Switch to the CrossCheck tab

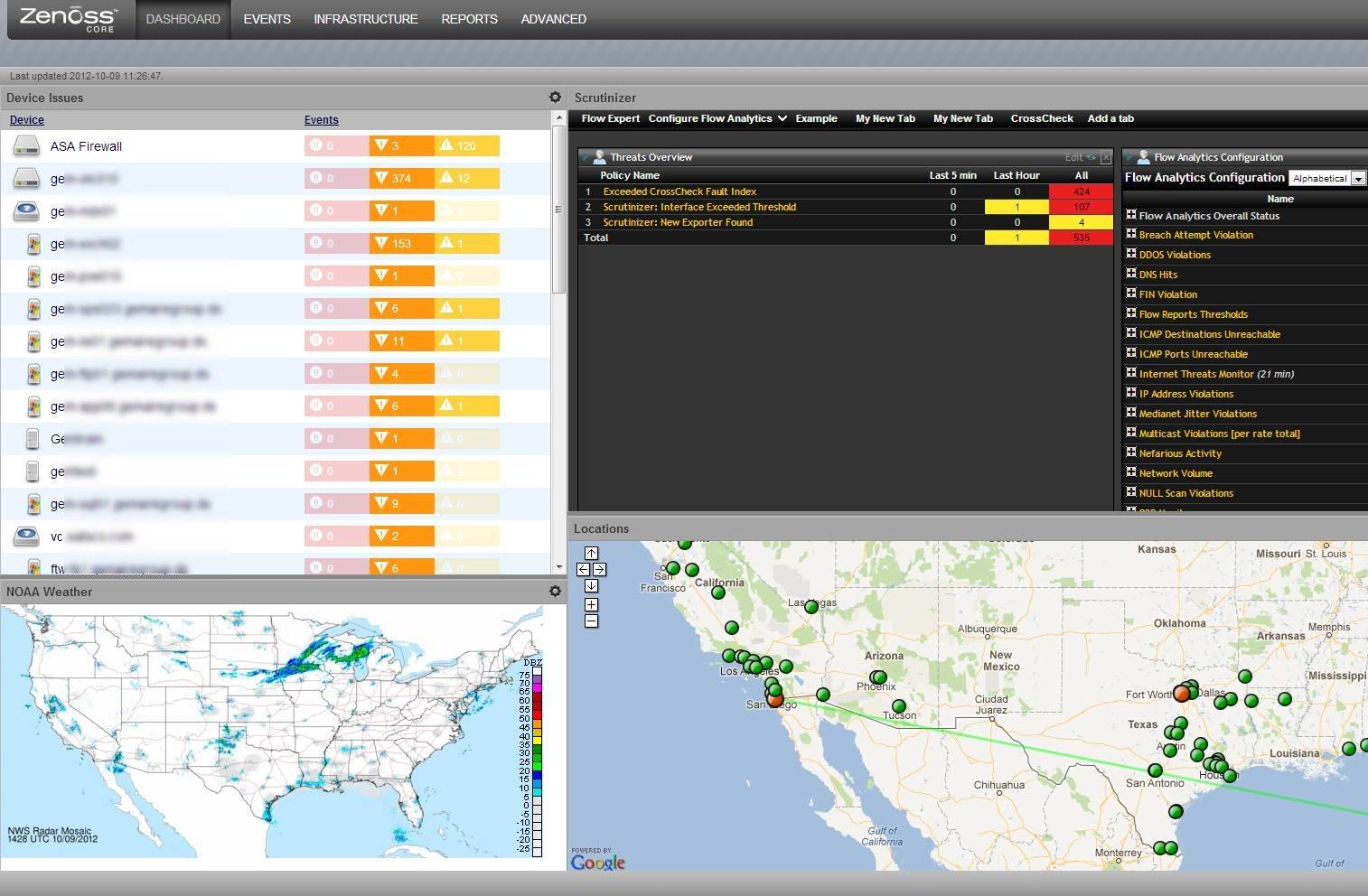coord(1042,118)
